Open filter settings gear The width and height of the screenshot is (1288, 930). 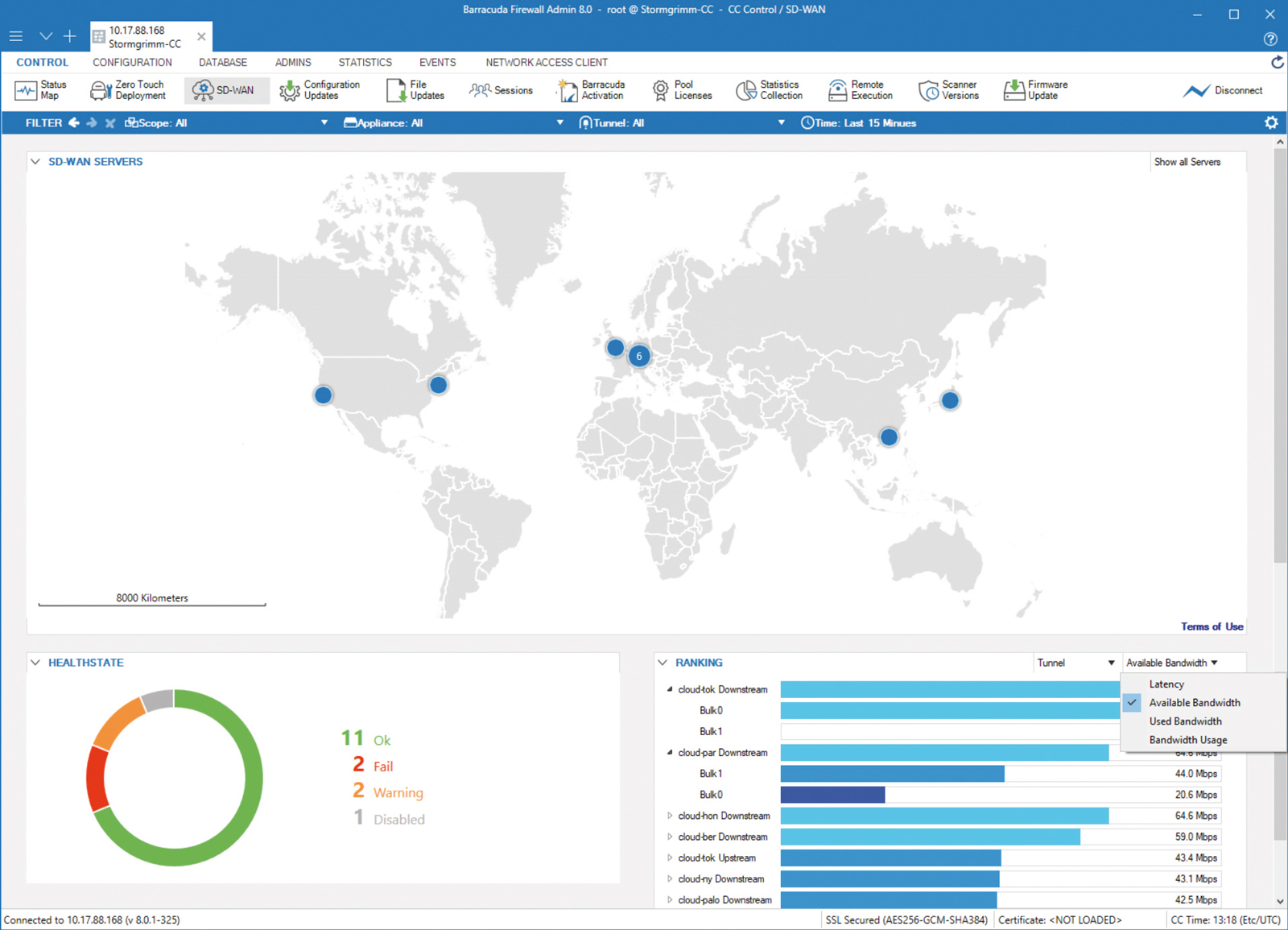click(1271, 122)
